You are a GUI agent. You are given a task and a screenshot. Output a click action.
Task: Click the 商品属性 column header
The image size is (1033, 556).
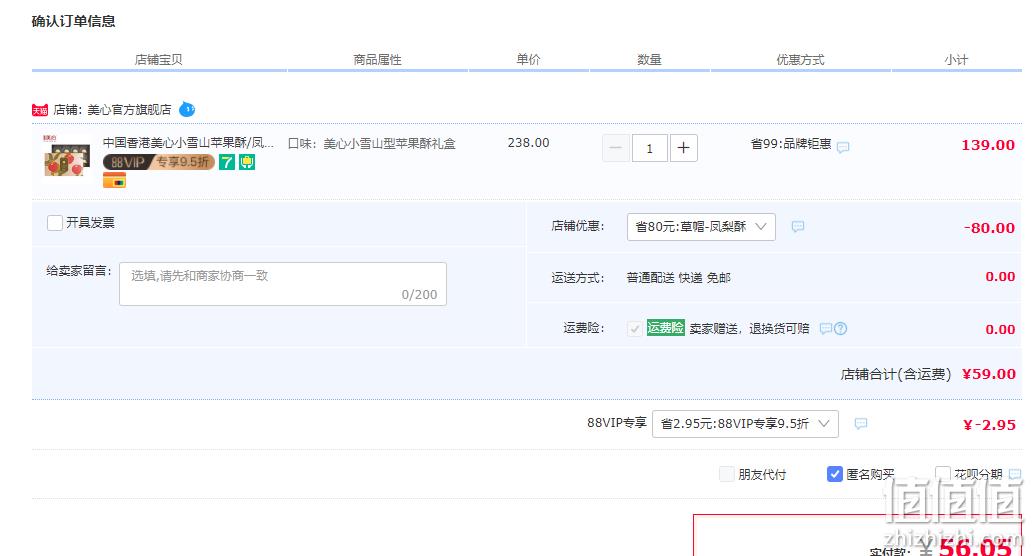pyautogui.click(x=377, y=60)
